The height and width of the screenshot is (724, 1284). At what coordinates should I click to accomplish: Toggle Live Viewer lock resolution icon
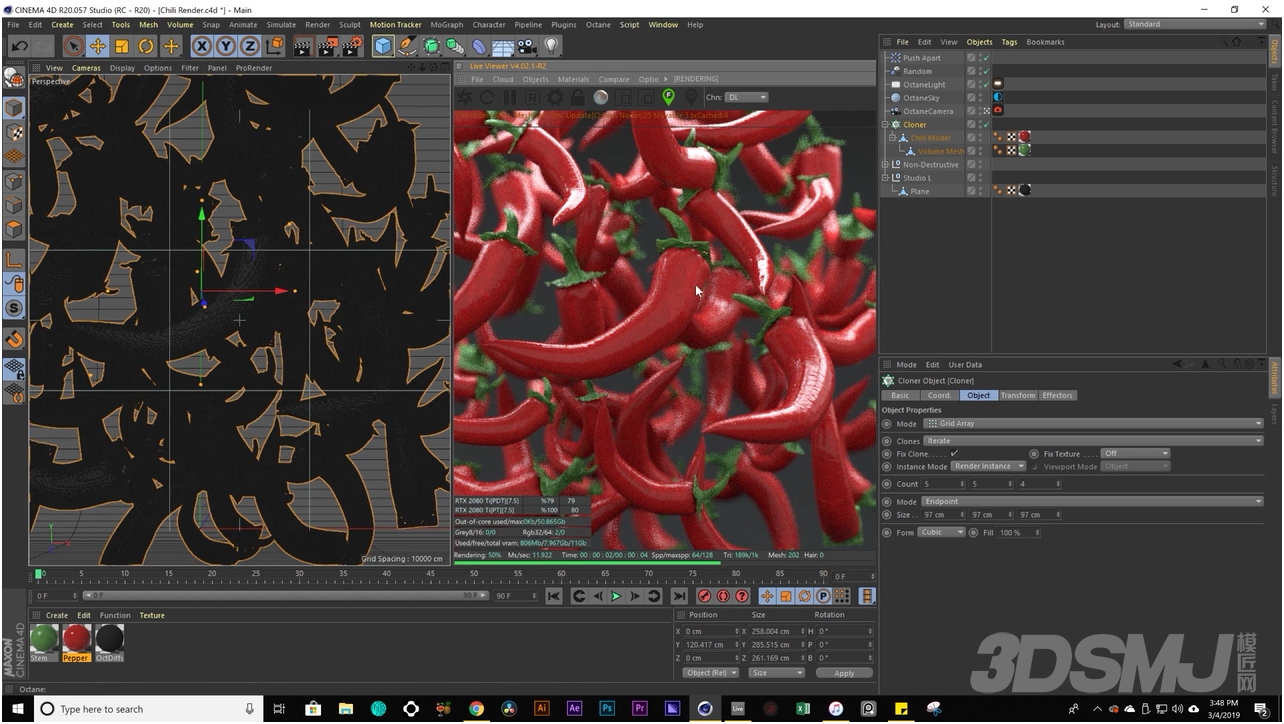578,97
